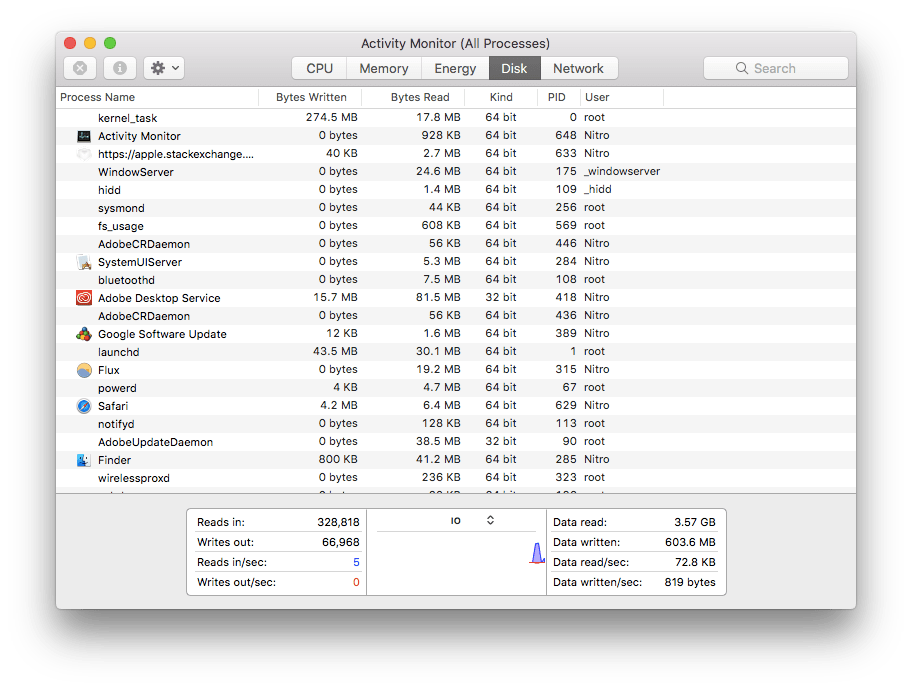Viewport: 912px width, 689px height.
Task: Select the kernel_task process row
Action: tap(456, 117)
